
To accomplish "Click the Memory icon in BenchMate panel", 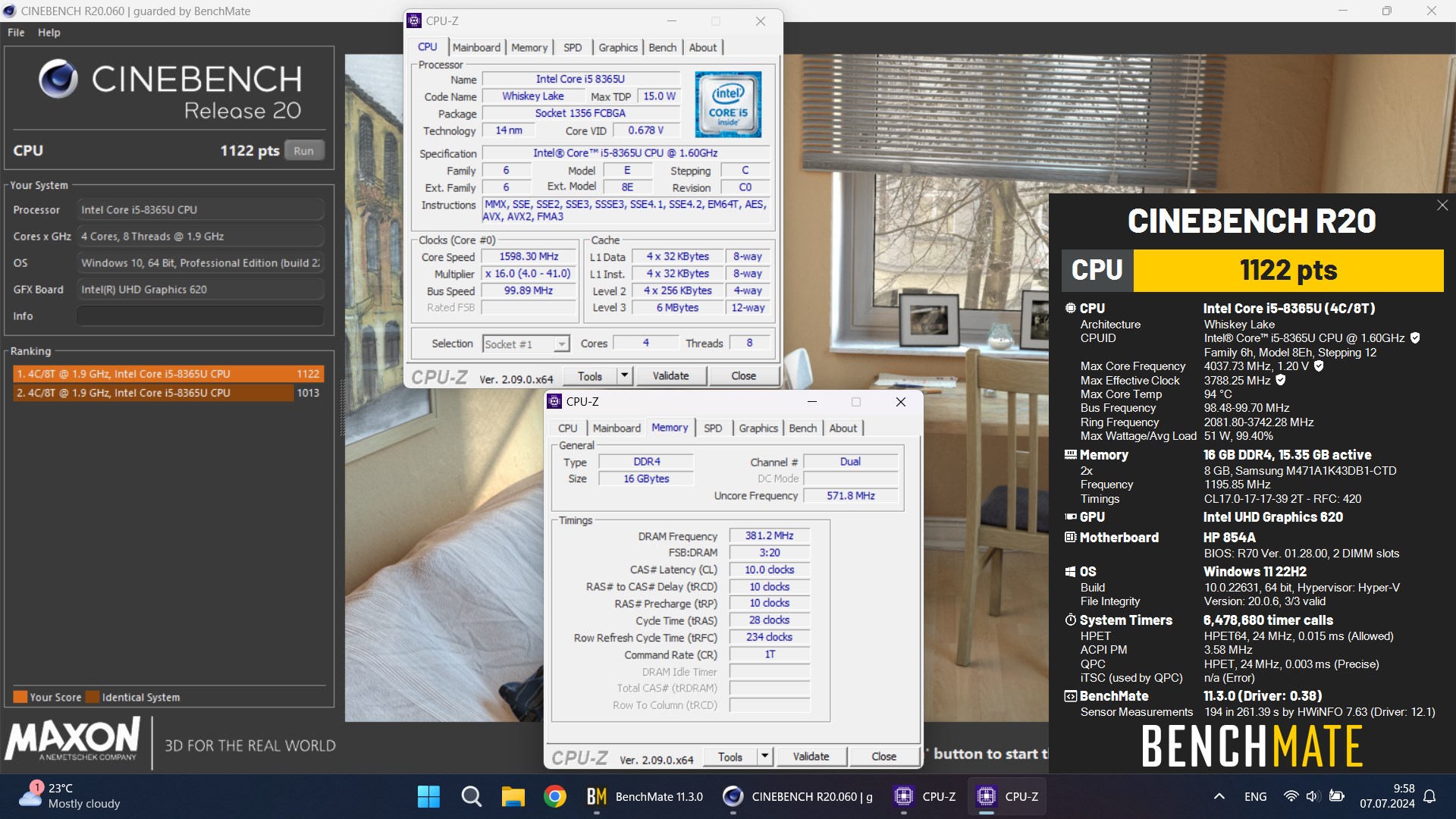I will click(1070, 455).
